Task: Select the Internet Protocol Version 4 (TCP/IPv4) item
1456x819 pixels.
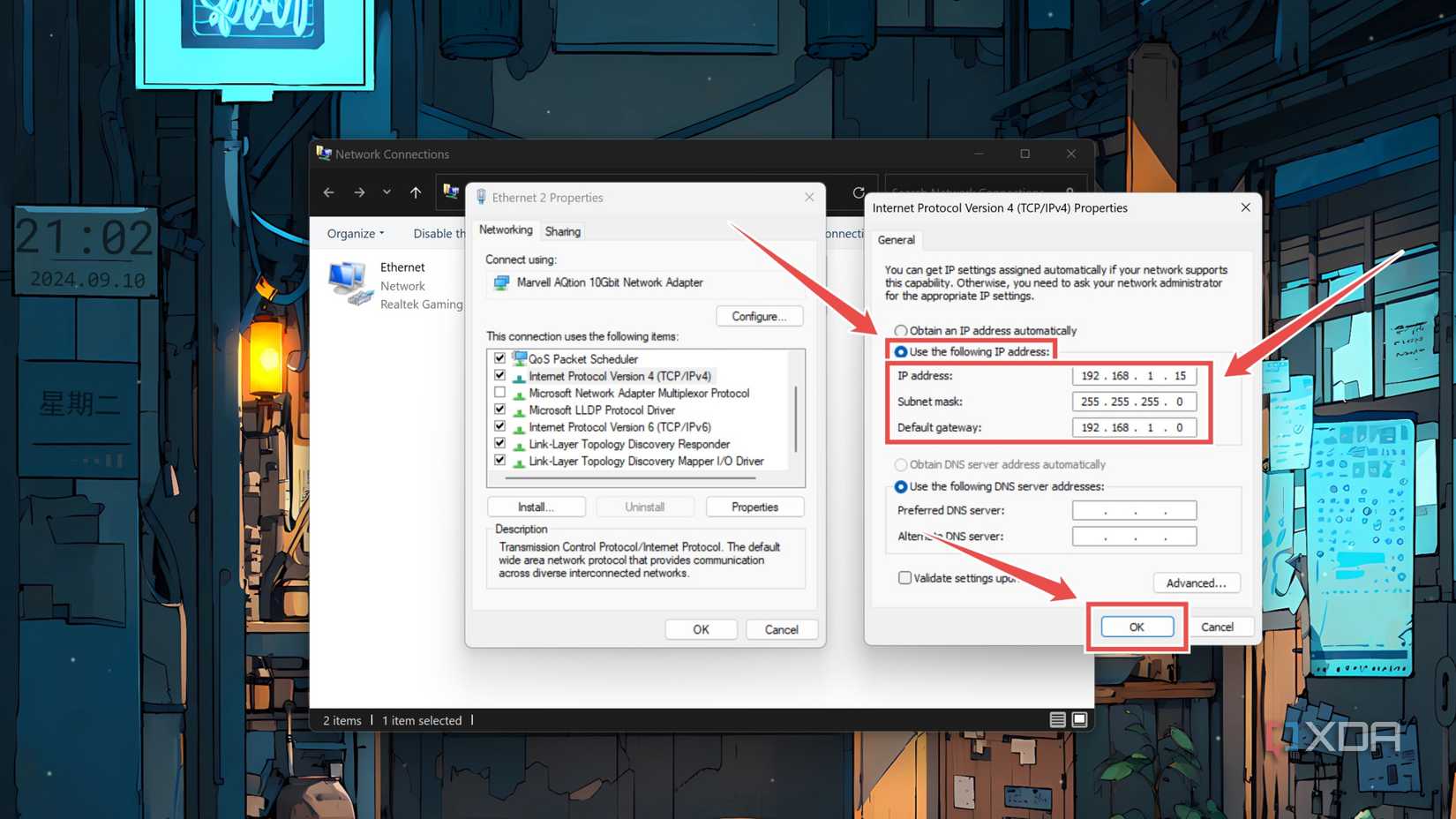Action: 619,376
